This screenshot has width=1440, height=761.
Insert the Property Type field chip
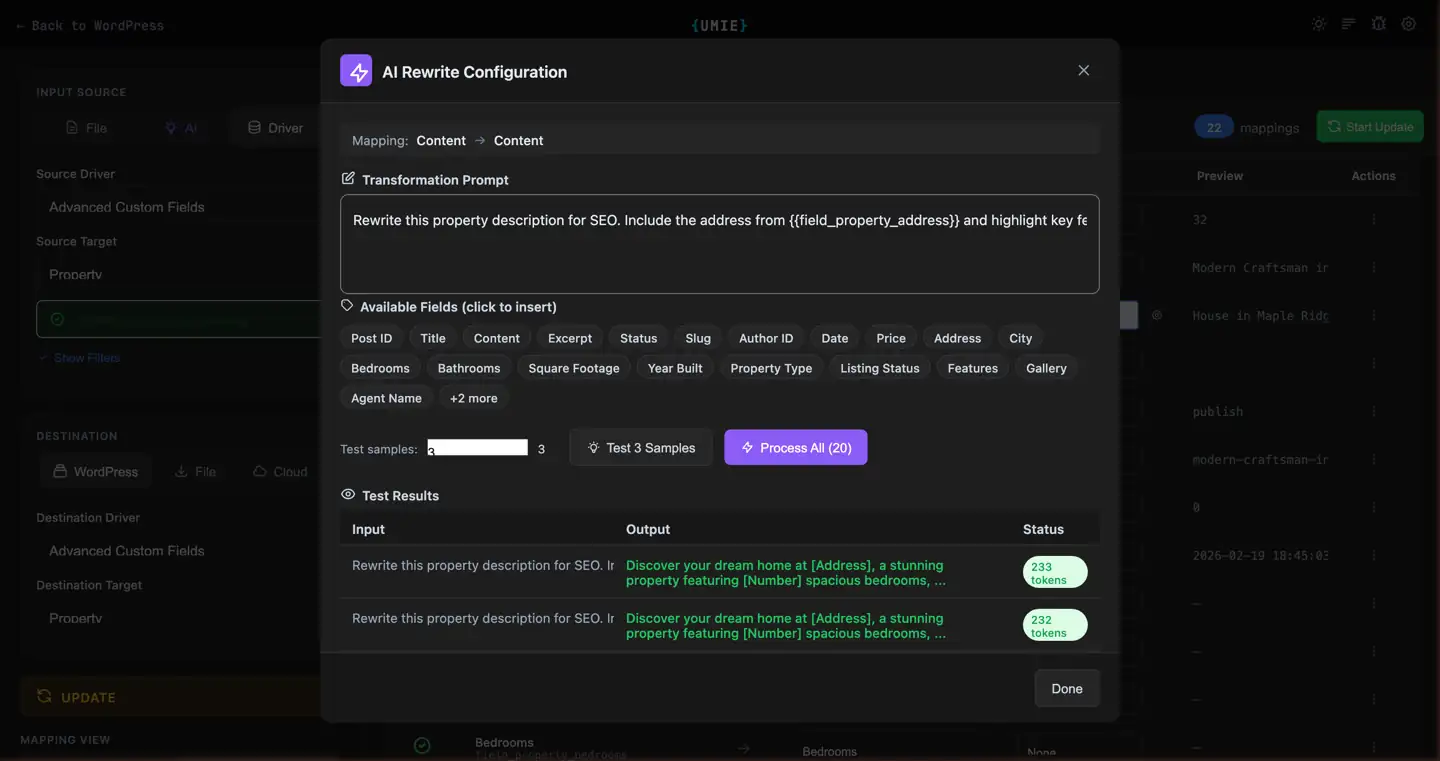pos(771,368)
